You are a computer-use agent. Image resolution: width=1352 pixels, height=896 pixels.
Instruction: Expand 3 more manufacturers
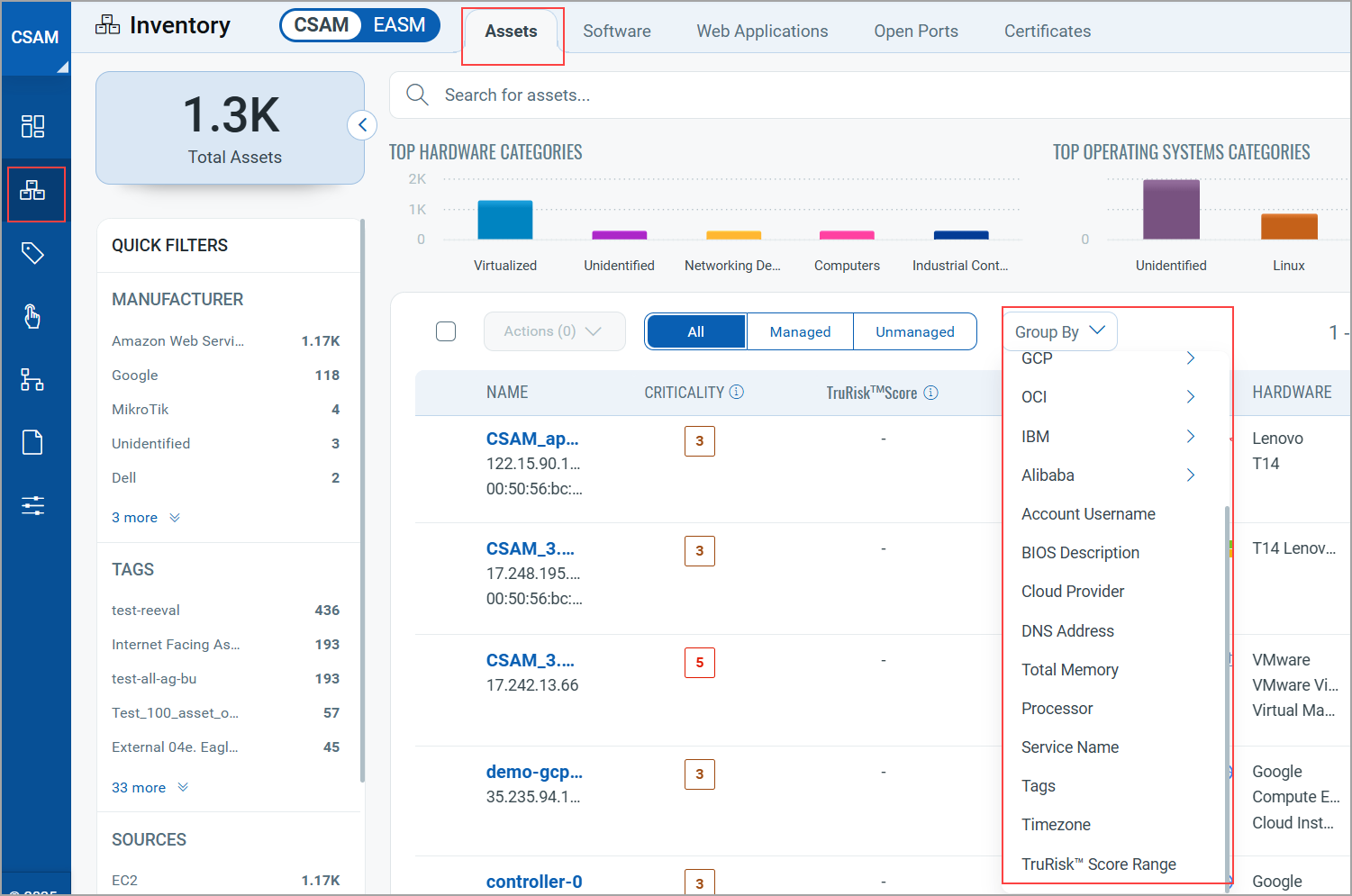coord(145,518)
